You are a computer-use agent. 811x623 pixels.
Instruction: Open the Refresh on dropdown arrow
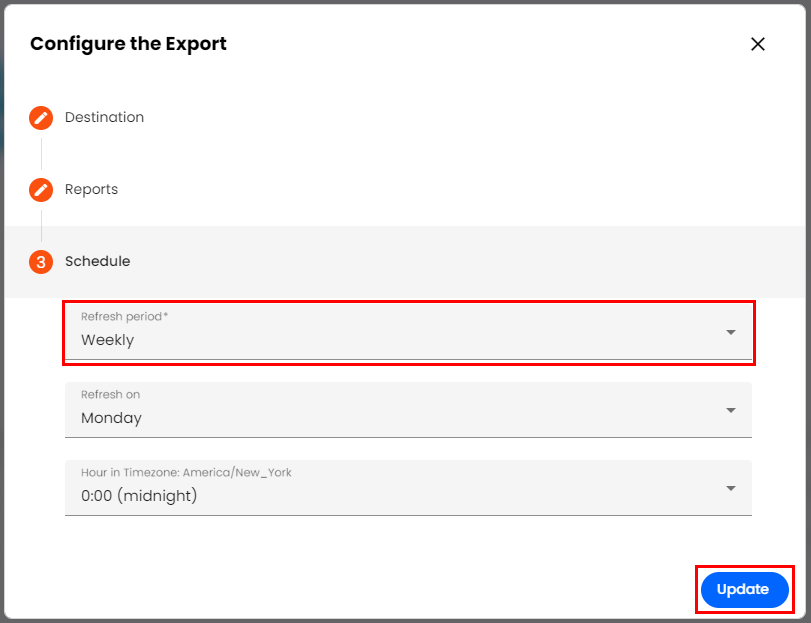tap(731, 410)
